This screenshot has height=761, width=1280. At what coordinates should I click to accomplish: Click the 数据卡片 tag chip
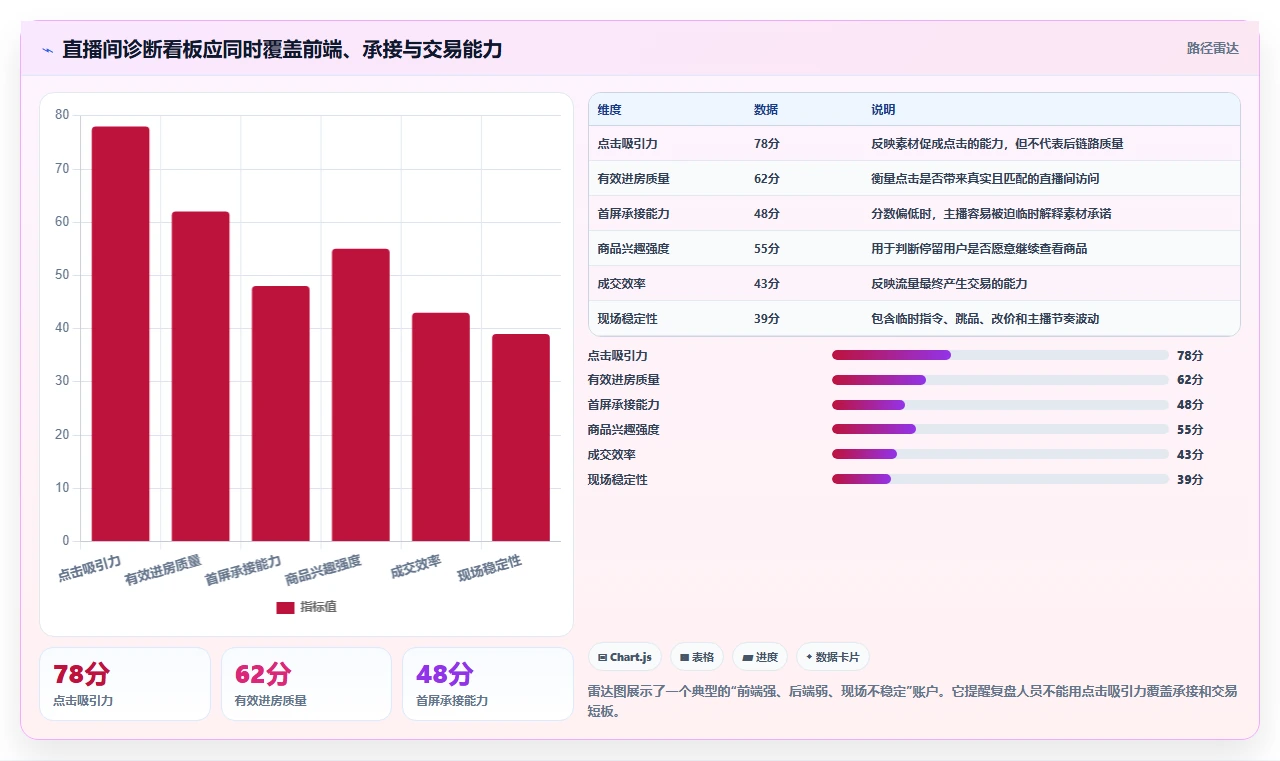pyautogui.click(x=833, y=657)
